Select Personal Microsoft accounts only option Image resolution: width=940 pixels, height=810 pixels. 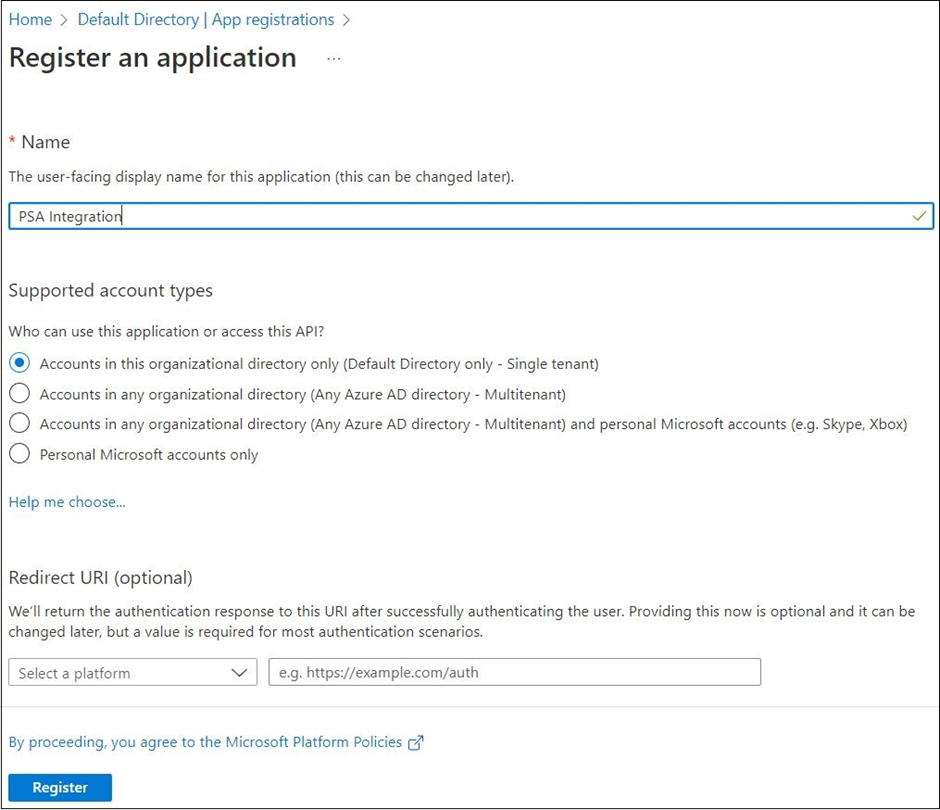pyautogui.click(x=19, y=454)
